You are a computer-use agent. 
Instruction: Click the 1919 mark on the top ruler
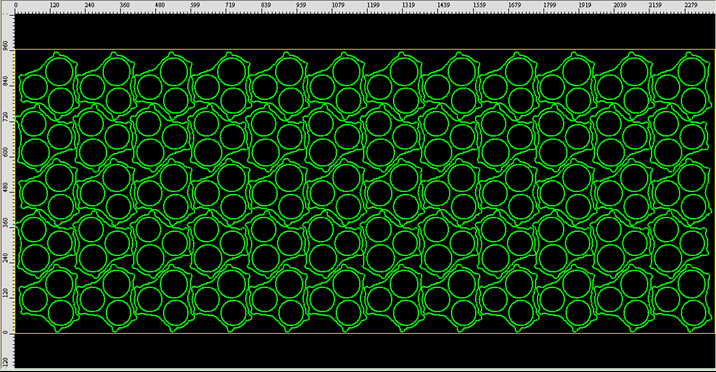(x=584, y=5)
